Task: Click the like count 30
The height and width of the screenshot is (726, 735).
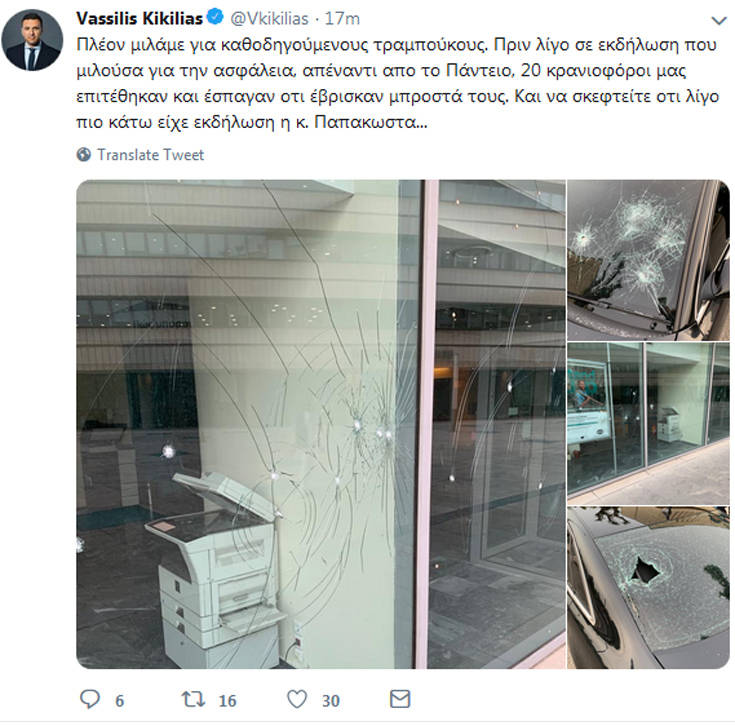Action: [330, 701]
